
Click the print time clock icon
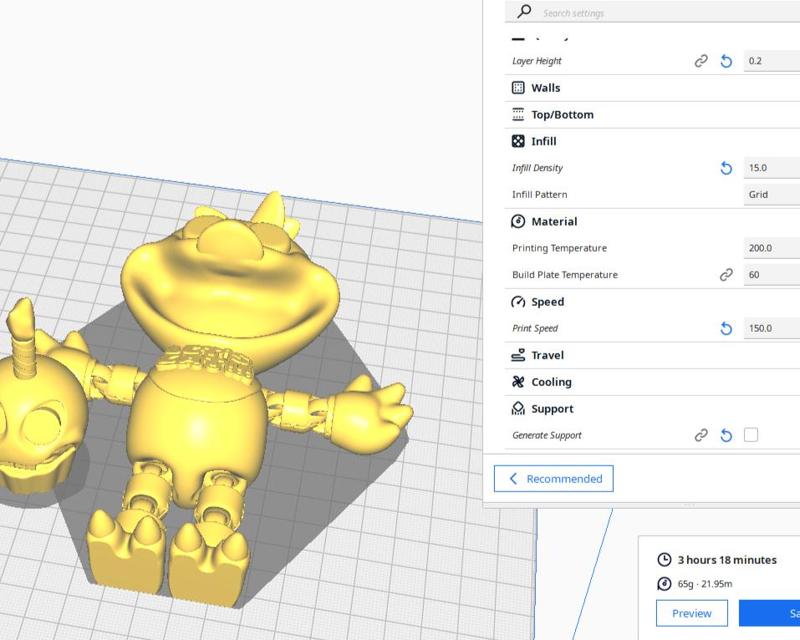[x=664, y=560]
